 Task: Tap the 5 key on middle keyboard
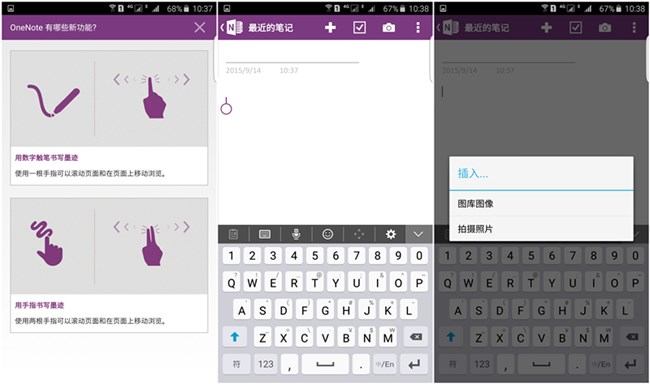point(315,256)
